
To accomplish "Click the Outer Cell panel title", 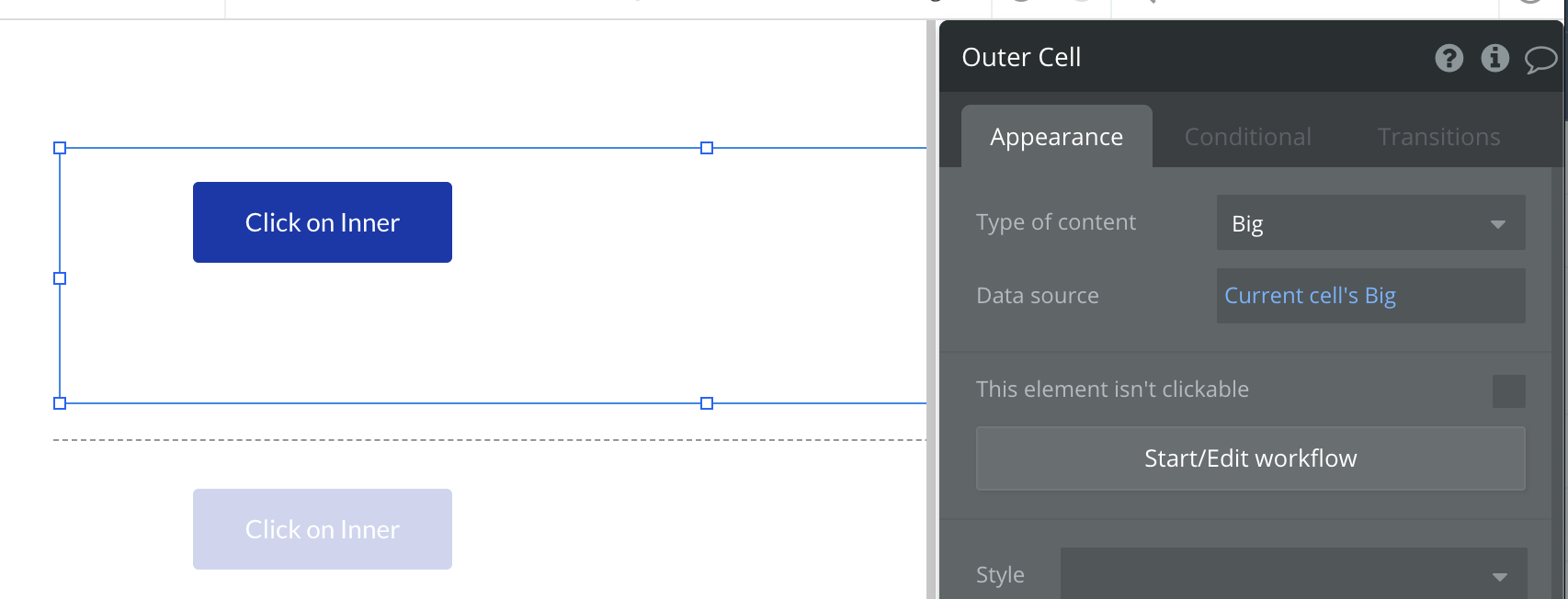I will (x=1021, y=57).
